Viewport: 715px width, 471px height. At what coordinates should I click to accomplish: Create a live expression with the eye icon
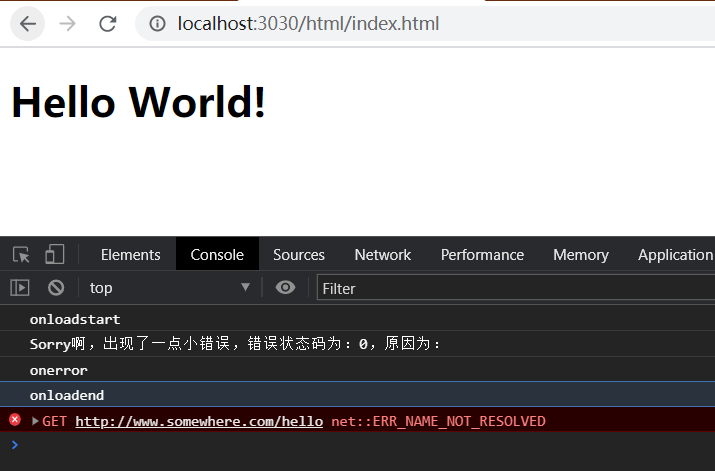(x=285, y=287)
